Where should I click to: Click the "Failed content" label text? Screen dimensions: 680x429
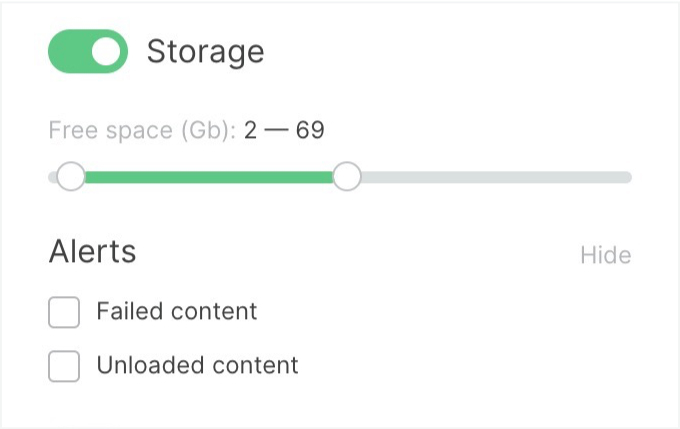[x=177, y=312]
